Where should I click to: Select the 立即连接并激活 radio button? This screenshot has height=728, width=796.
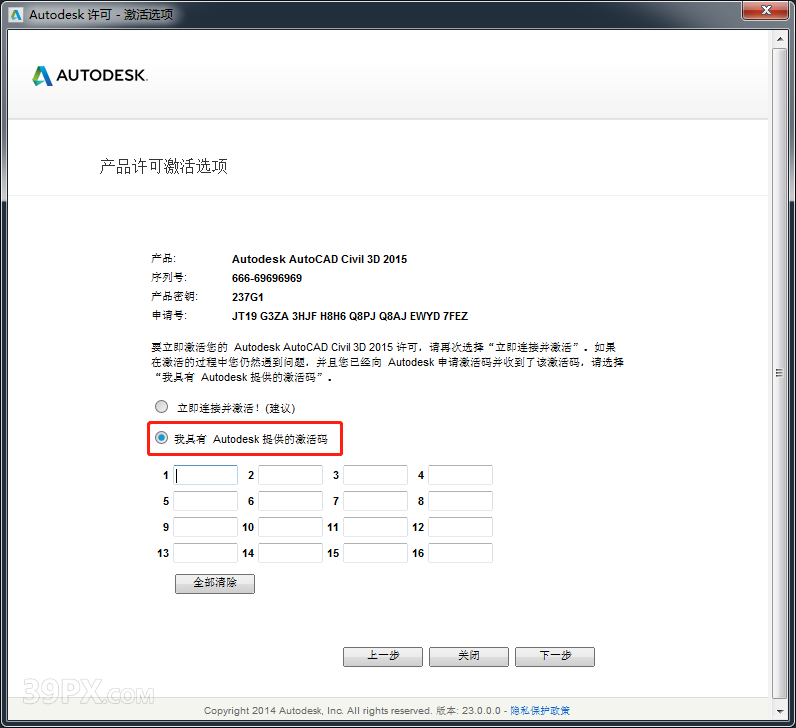click(x=161, y=407)
